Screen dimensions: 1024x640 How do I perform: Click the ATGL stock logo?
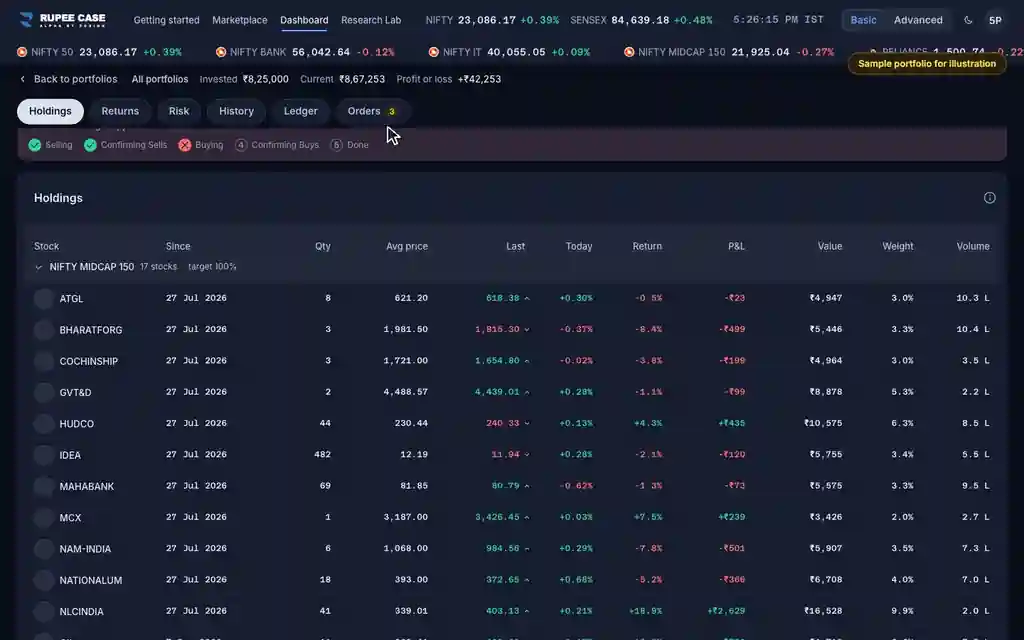[44, 298]
